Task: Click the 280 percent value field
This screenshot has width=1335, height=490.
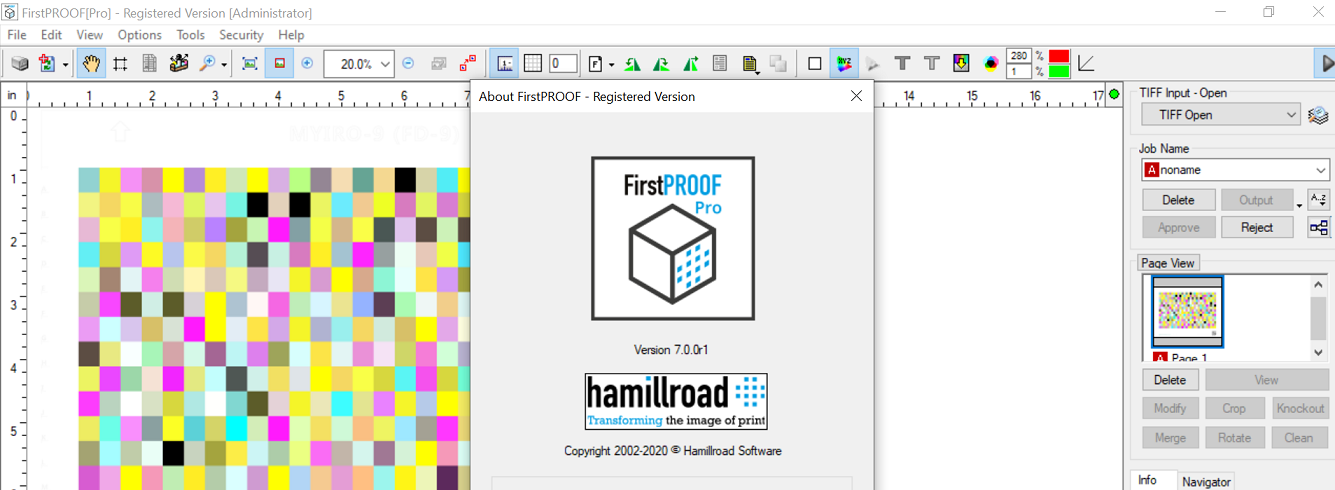Action: click(x=1019, y=55)
